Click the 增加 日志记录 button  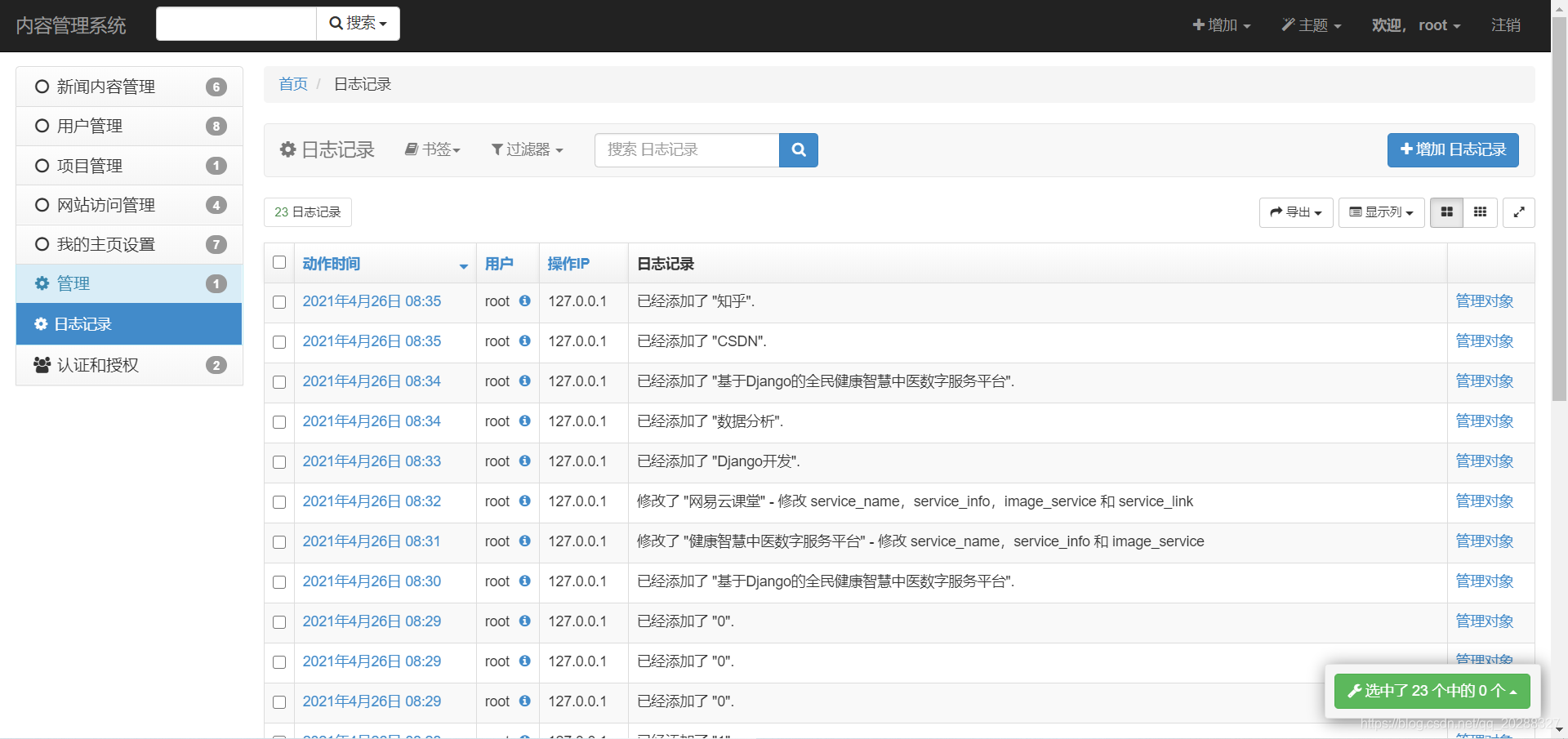point(1453,150)
